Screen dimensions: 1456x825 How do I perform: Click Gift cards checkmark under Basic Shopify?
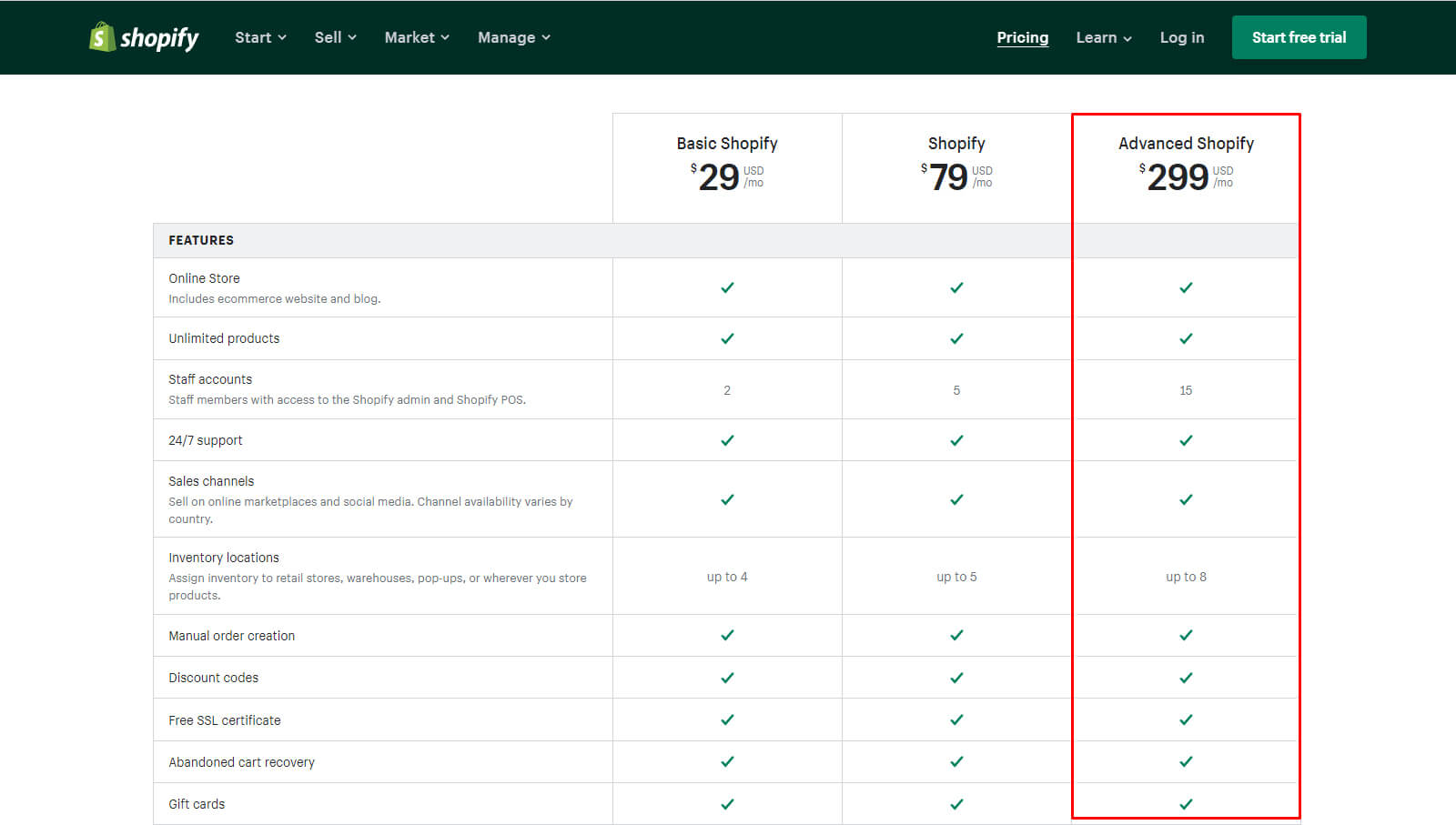tap(727, 804)
